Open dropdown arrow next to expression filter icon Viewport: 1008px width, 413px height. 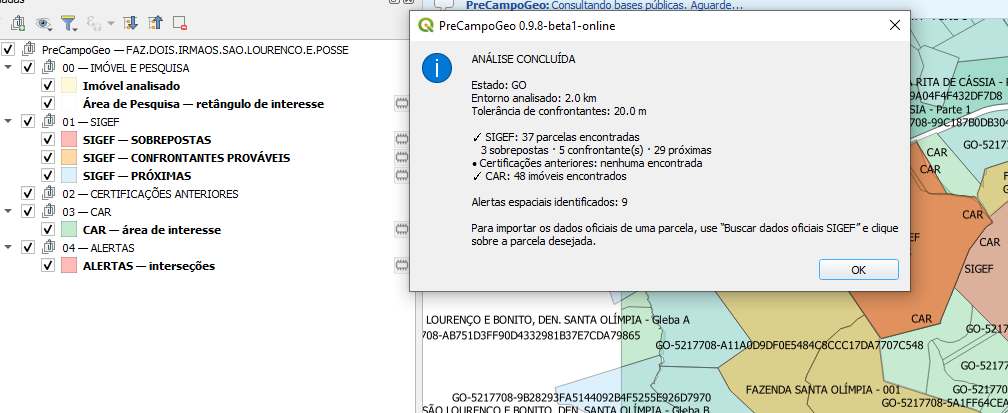[x=111, y=24]
